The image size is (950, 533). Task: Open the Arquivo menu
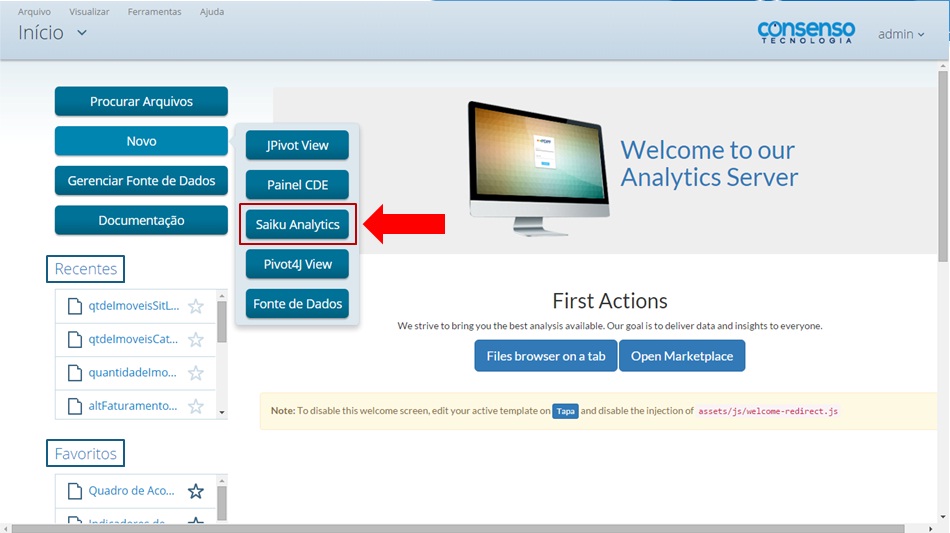pyautogui.click(x=34, y=12)
